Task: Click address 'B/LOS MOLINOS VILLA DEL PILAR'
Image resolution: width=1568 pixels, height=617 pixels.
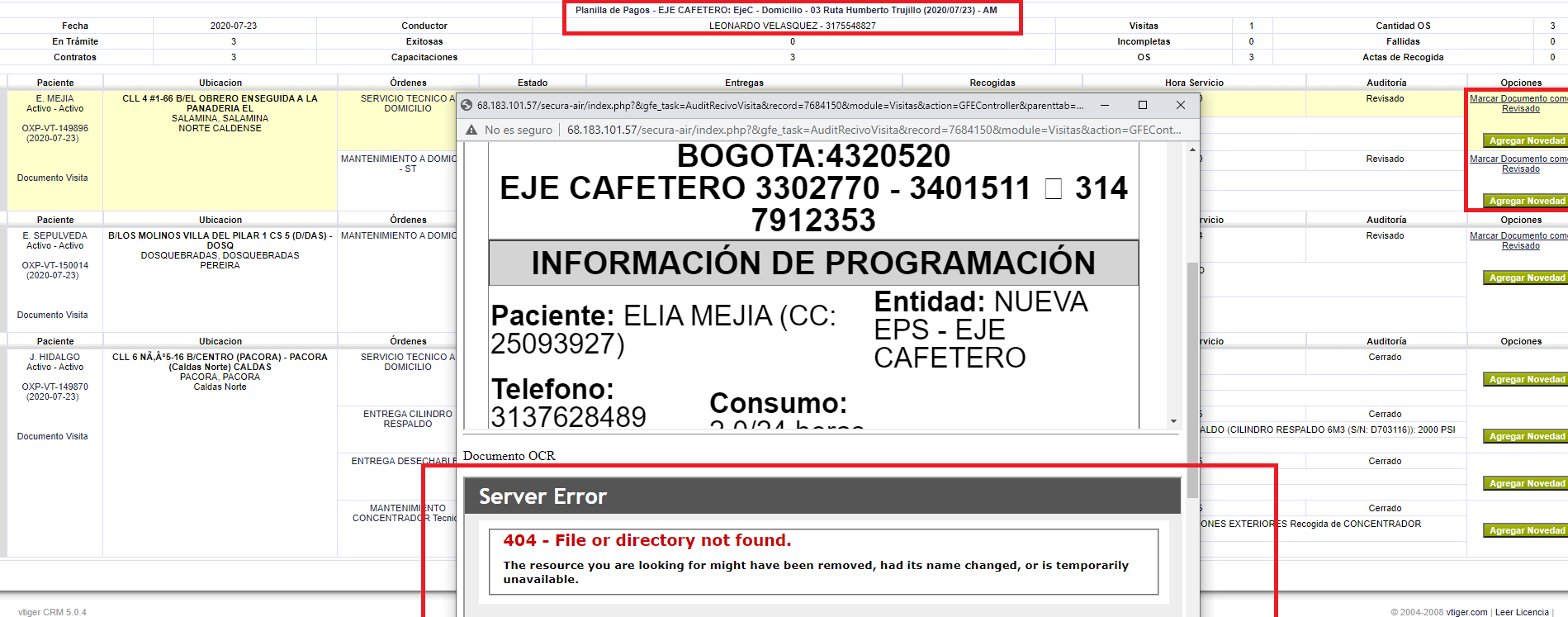Action: (x=220, y=240)
